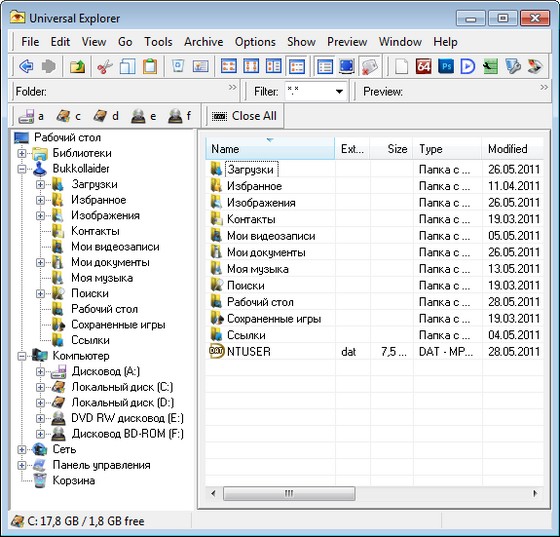Go up one folder level icon

pos(78,66)
